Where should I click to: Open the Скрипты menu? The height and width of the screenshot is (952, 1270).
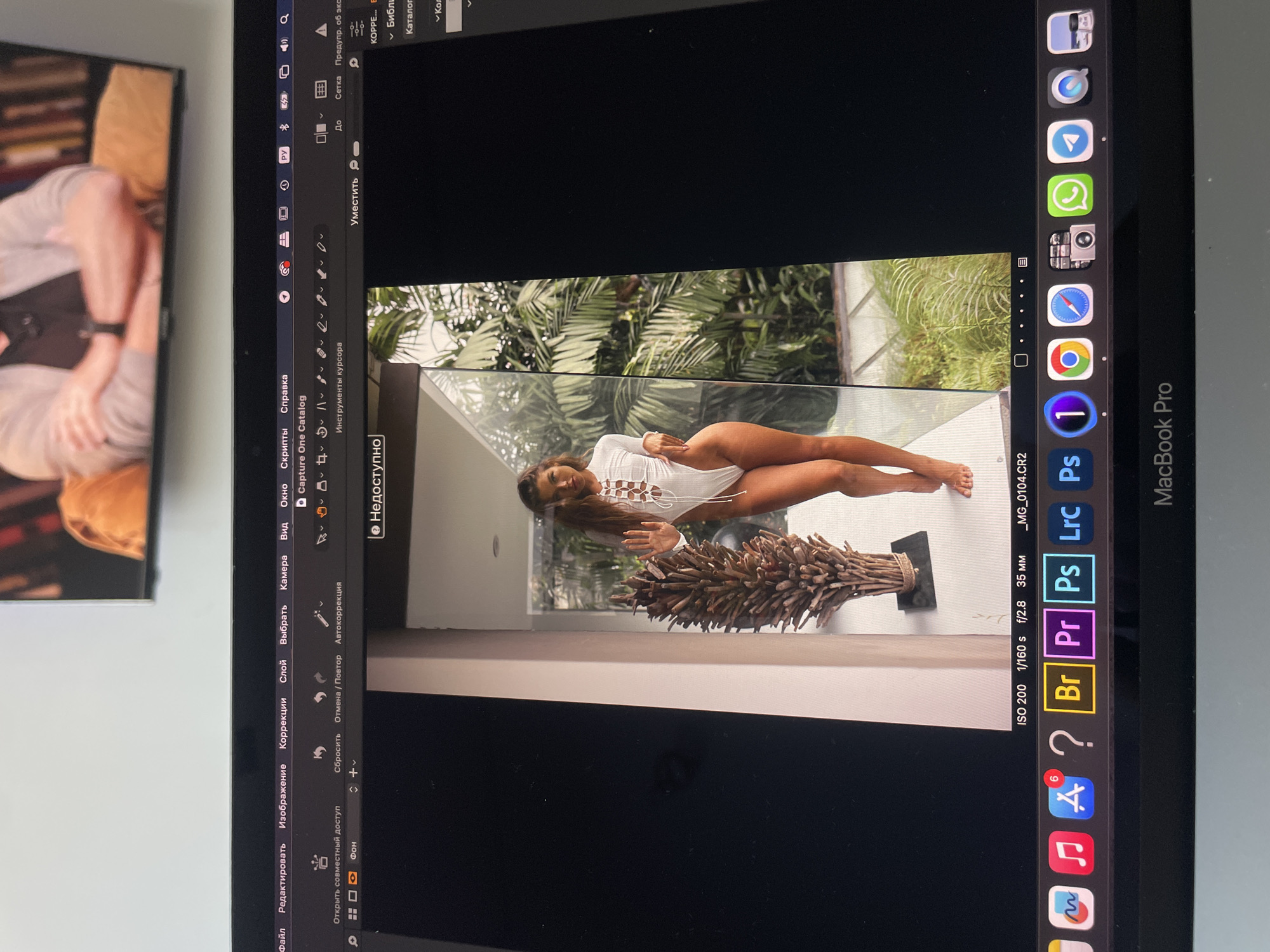tap(284, 448)
